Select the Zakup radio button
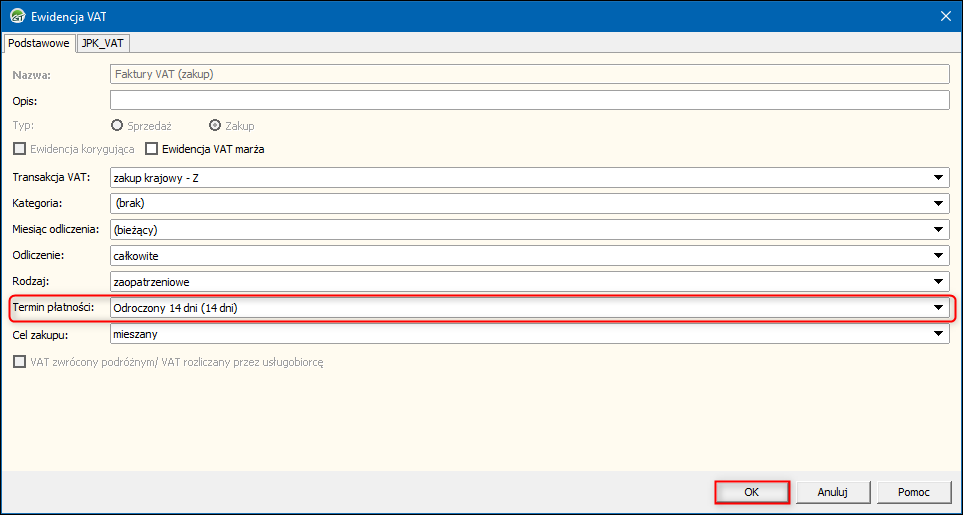Viewport: 963px width, 515px height. [x=215, y=125]
